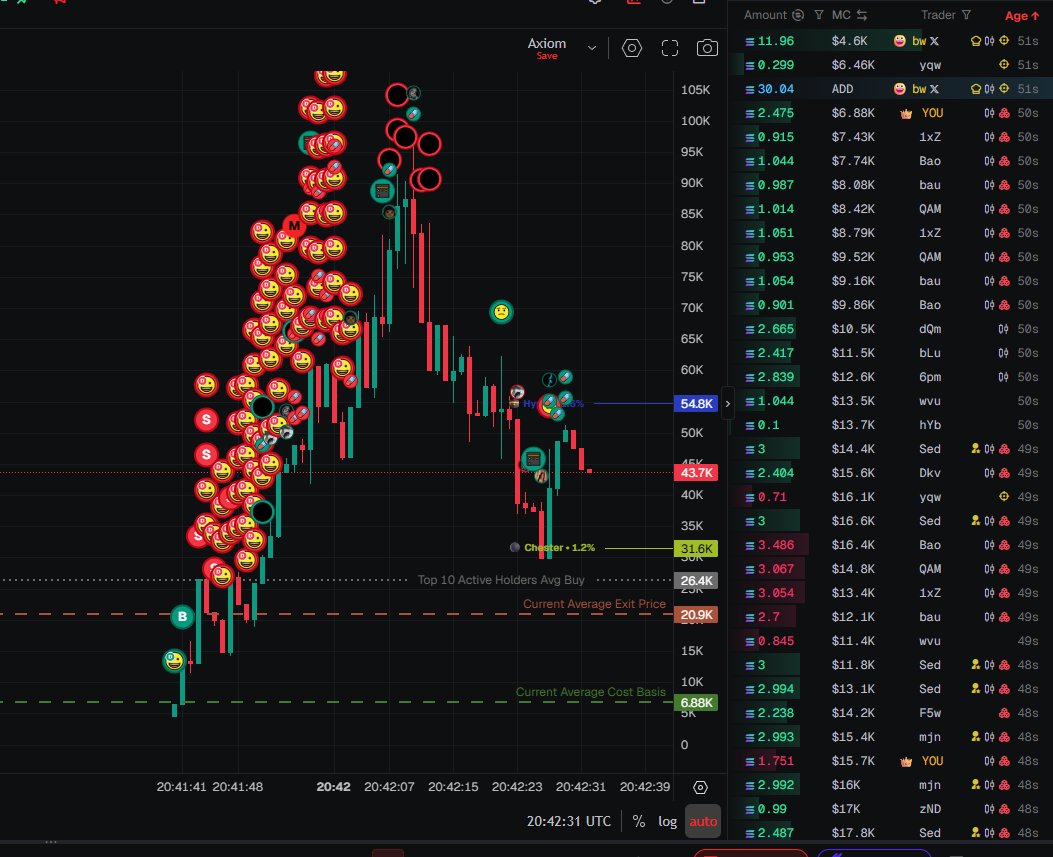Click the crown icon in 2.475 YOU row
The image size is (1053, 857).
tap(906, 114)
